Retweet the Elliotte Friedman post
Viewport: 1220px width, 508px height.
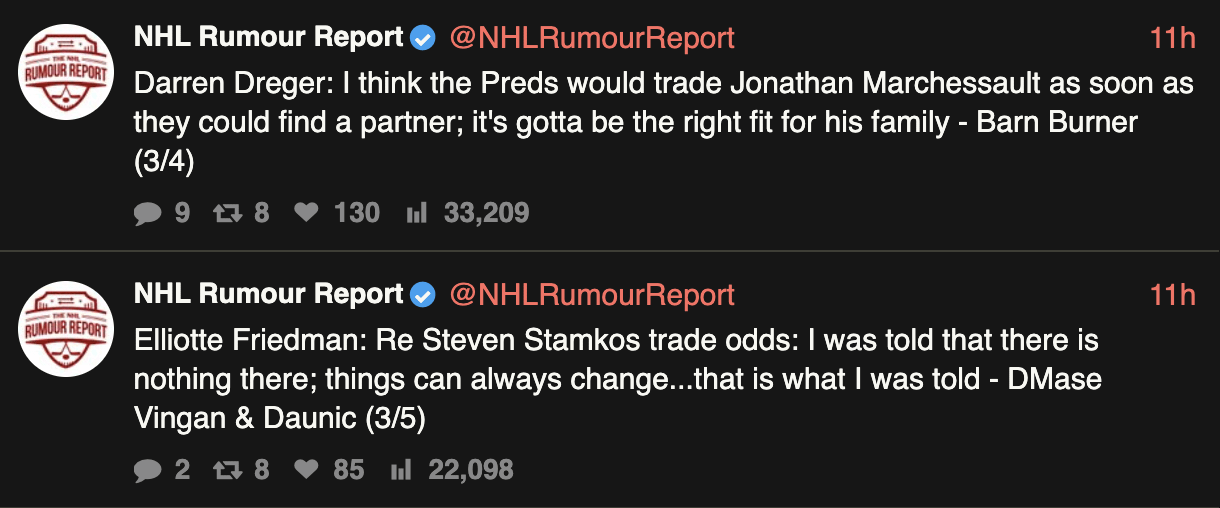pyautogui.click(x=226, y=470)
